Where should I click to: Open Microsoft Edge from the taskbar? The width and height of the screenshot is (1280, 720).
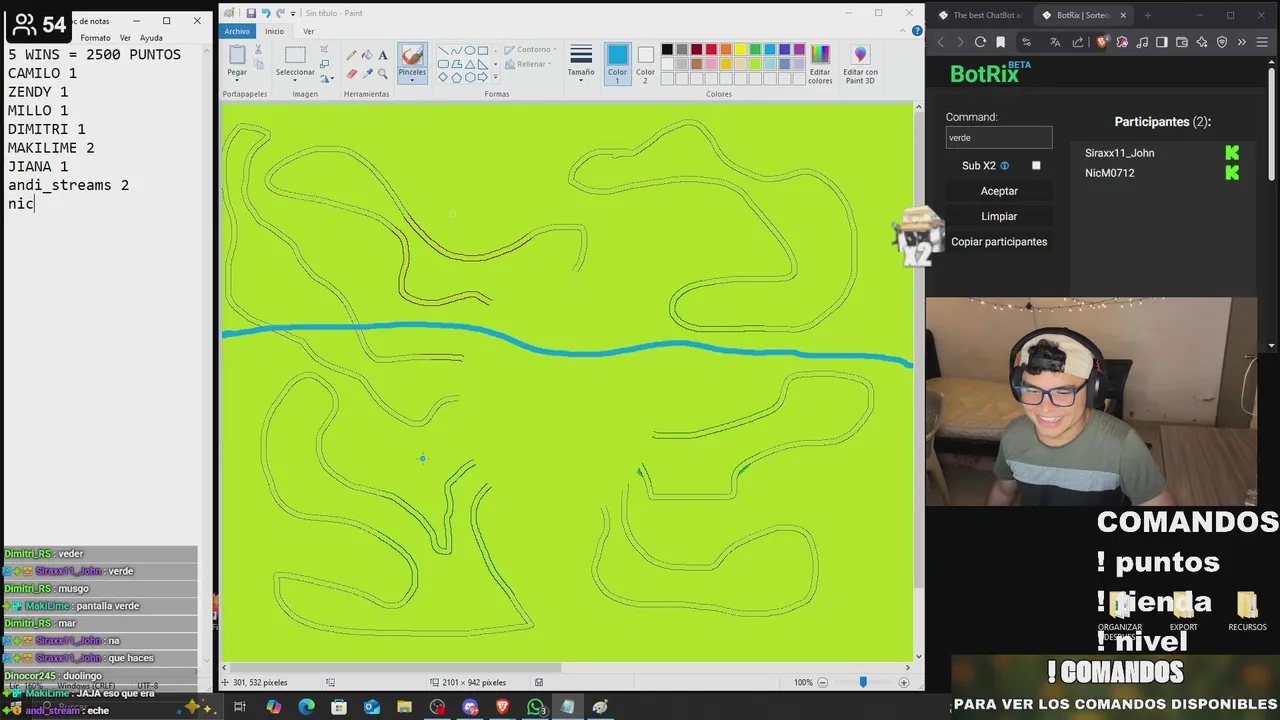(306, 707)
